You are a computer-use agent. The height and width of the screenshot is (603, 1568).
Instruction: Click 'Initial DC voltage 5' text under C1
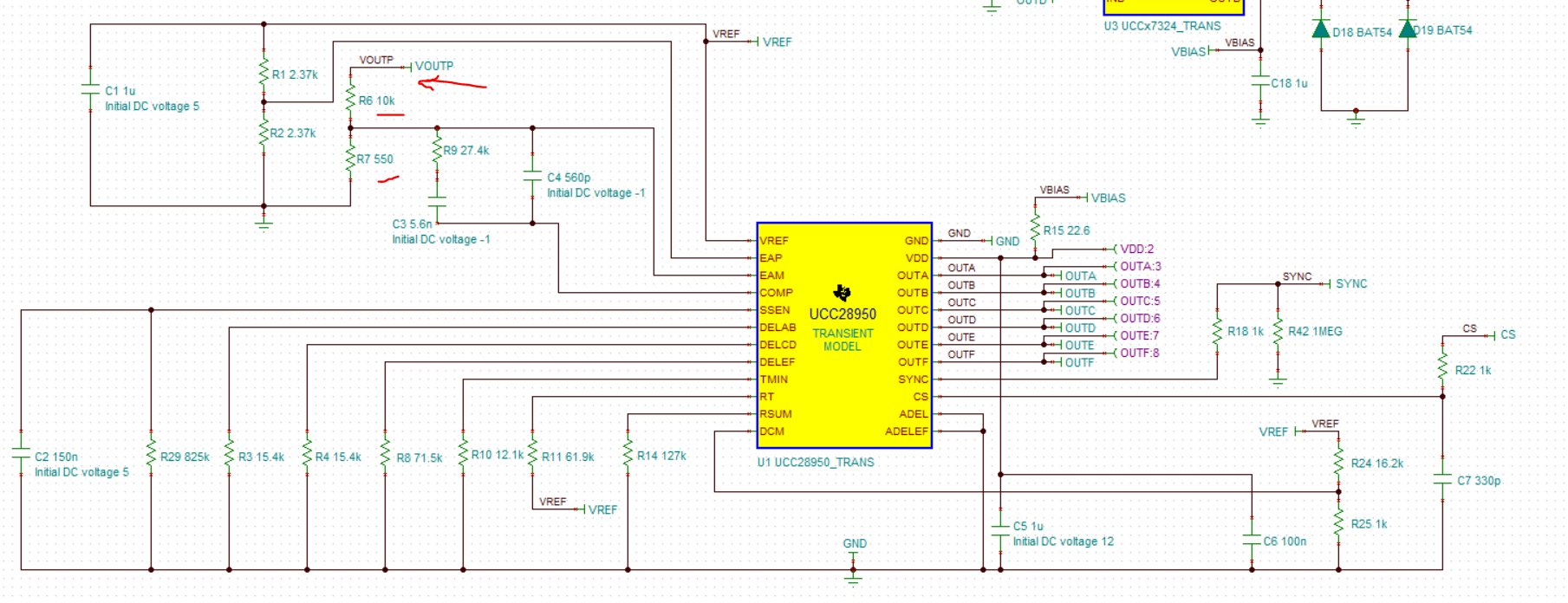pyautogui.click(x=152, y=106)
